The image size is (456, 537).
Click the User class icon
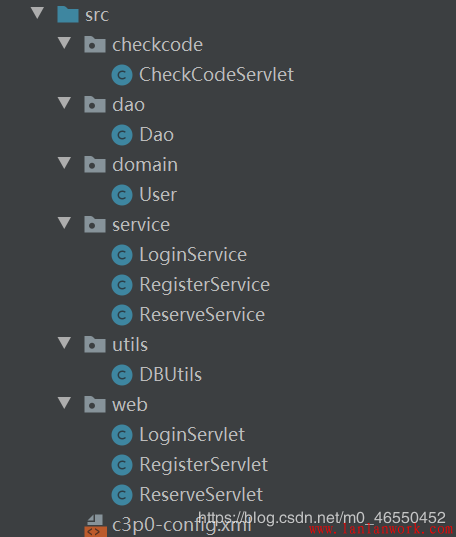click(122, 195)
